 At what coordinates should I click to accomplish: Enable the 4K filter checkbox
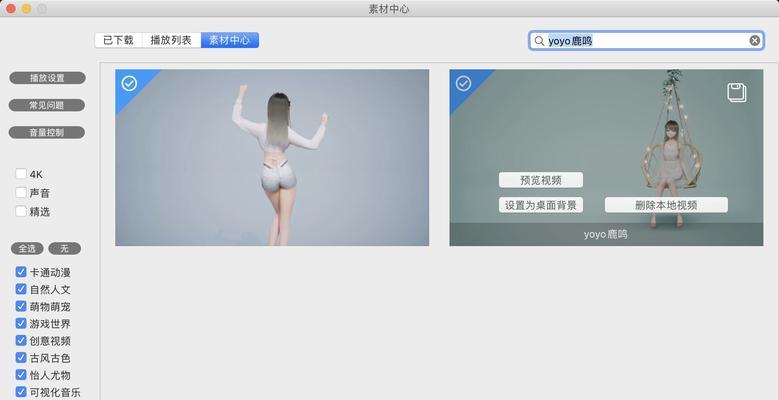21,174
